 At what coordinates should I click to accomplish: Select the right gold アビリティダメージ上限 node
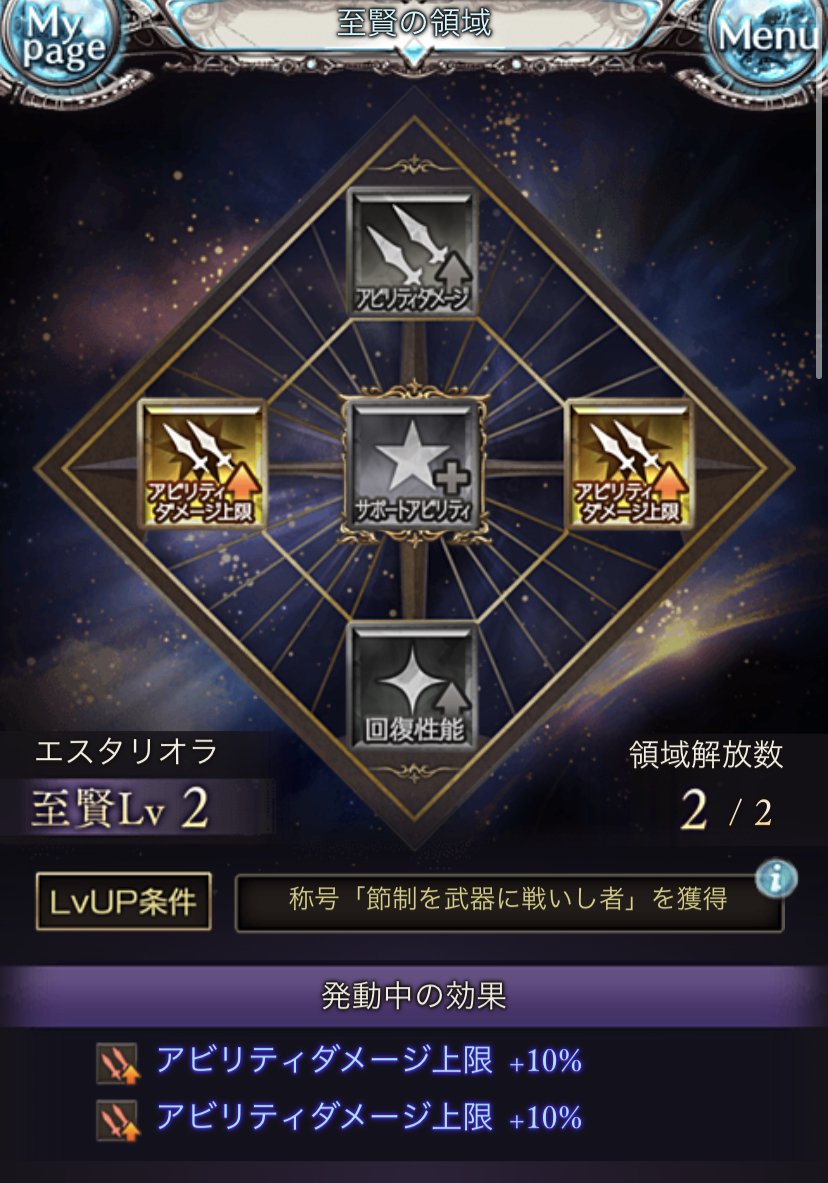pos(629,464)
